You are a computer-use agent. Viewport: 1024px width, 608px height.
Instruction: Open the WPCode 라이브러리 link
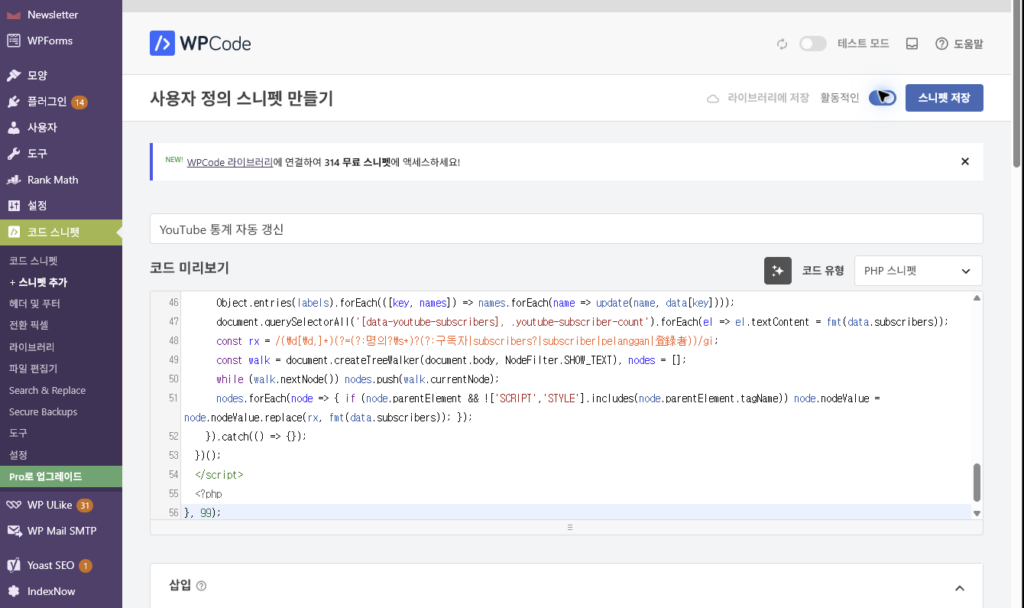[229, 162]
